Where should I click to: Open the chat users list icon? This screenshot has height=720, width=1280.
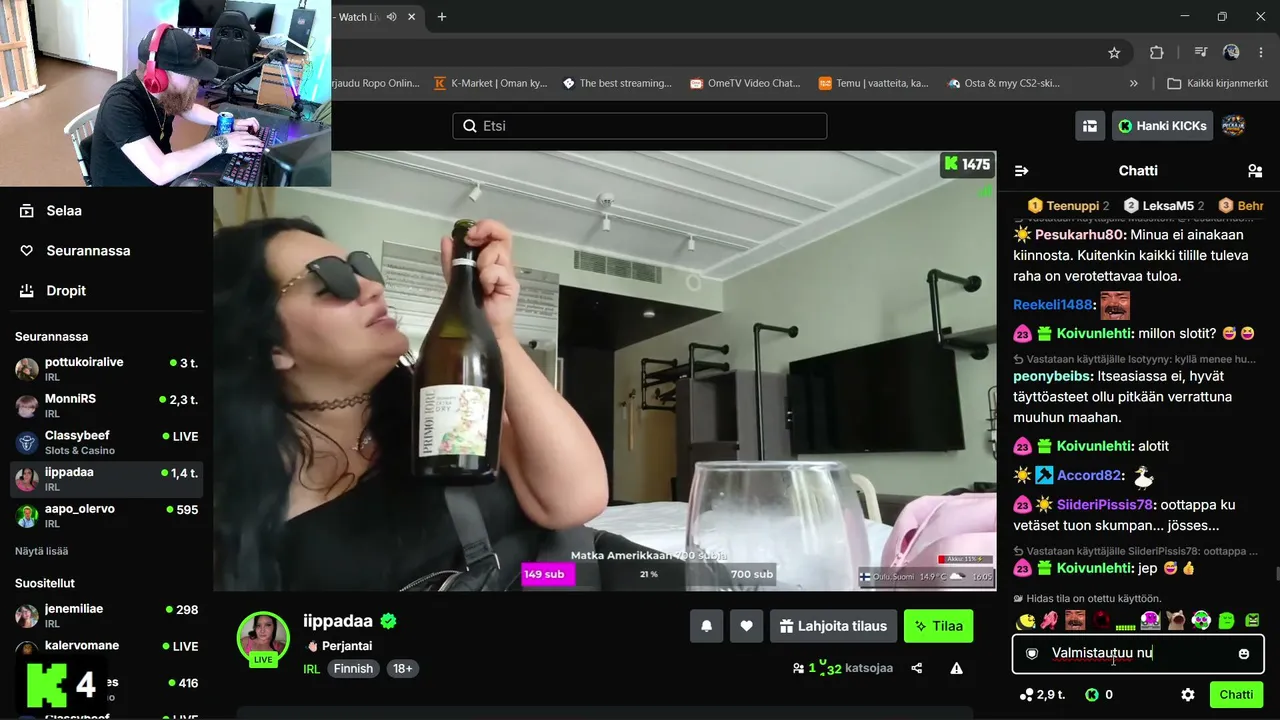(1255, 171)
